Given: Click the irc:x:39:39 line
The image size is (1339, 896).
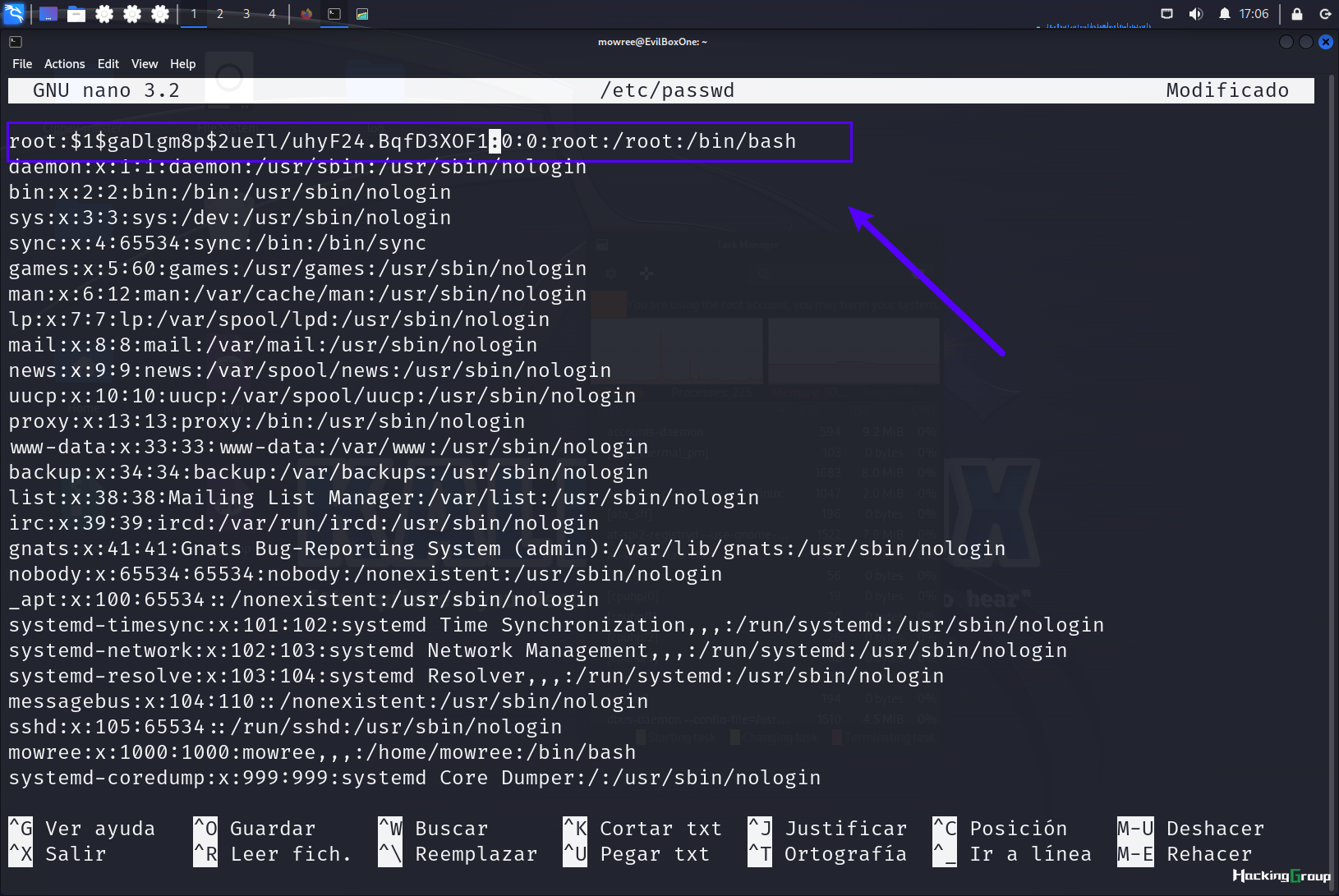Looking at the screenshot, I should point(304,523).
